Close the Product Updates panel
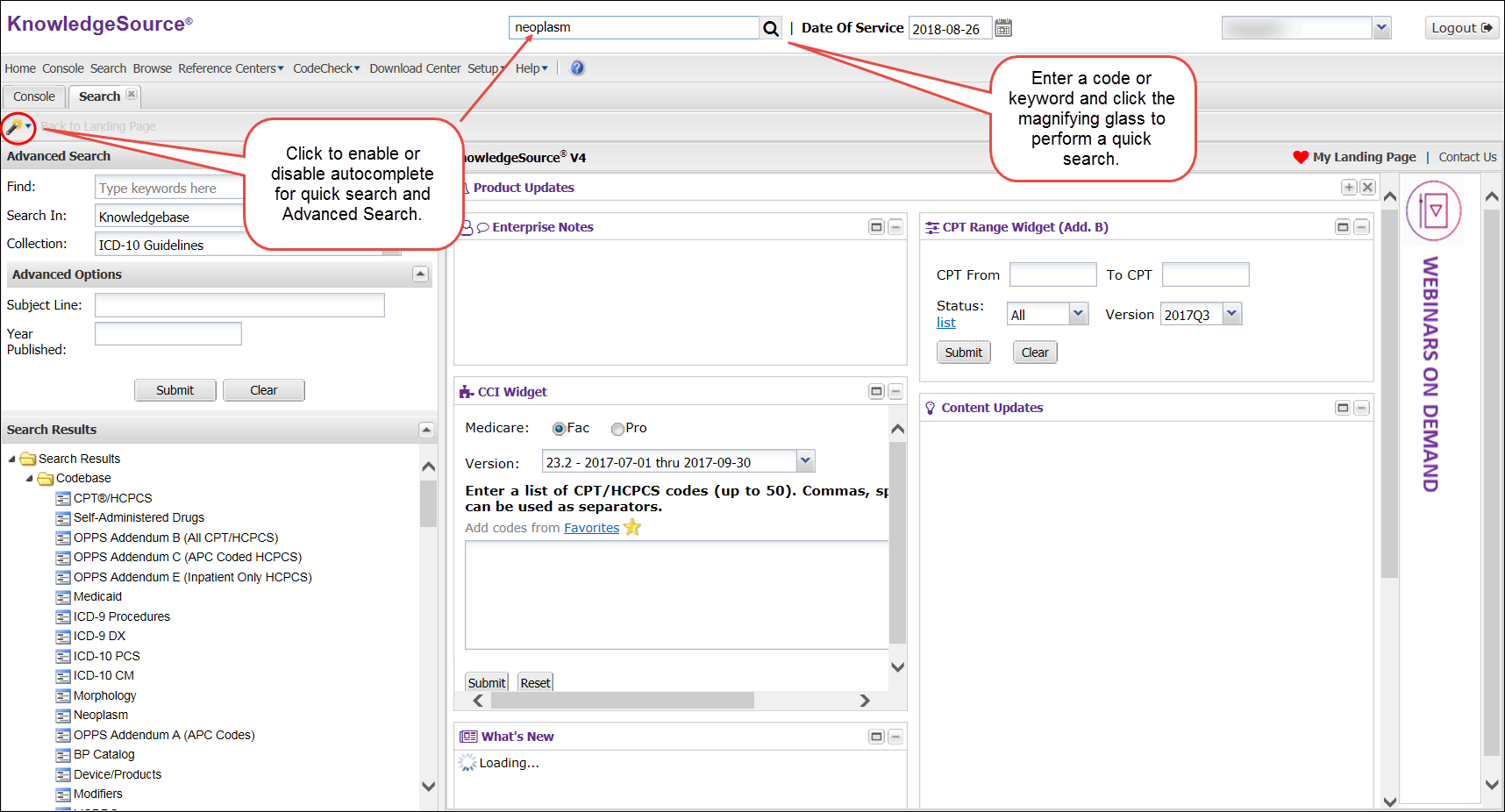This screenshot has height=812, width=1505. click(x=1367, y=188)
